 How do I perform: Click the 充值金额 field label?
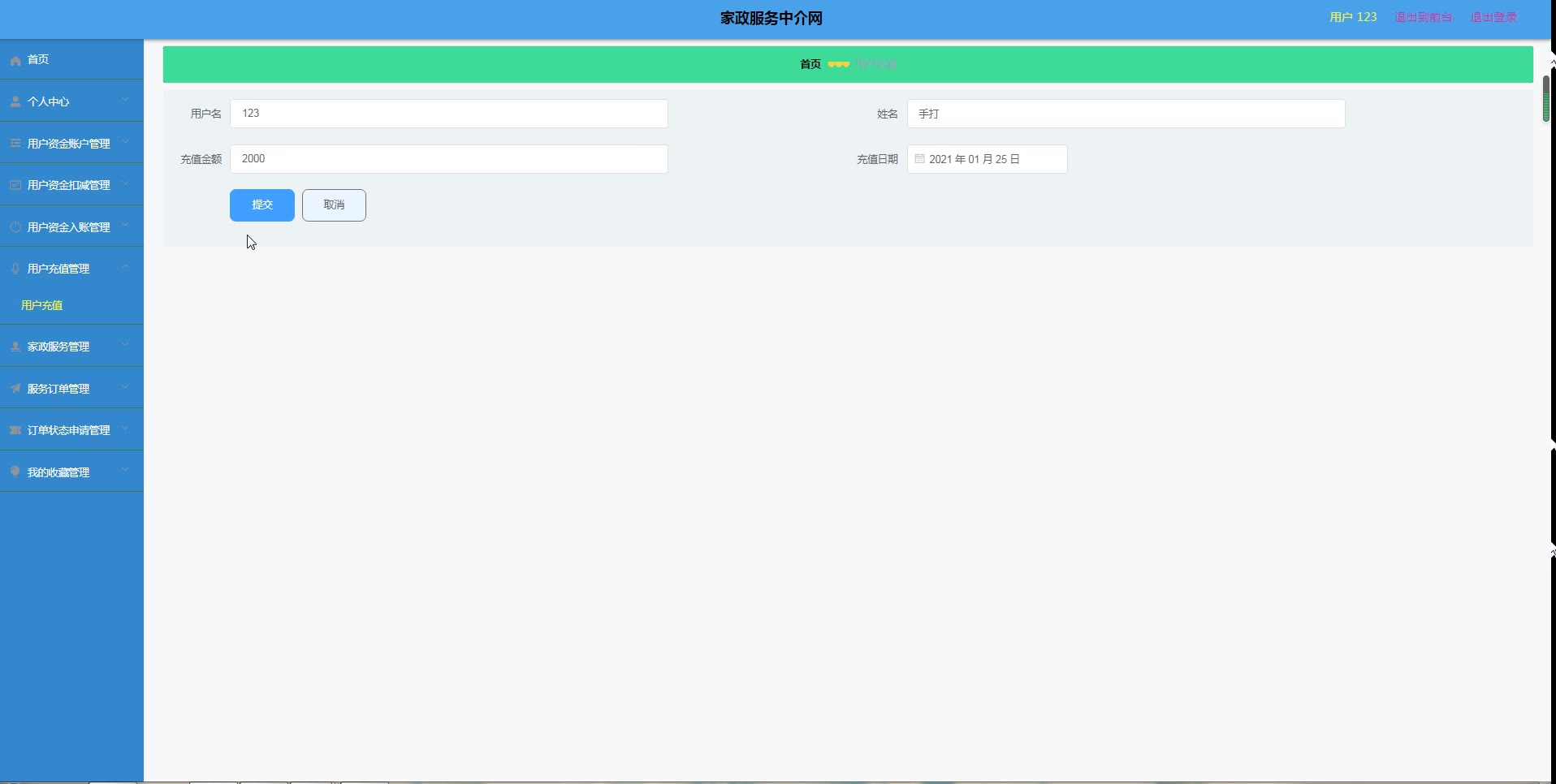click(201, 159)
